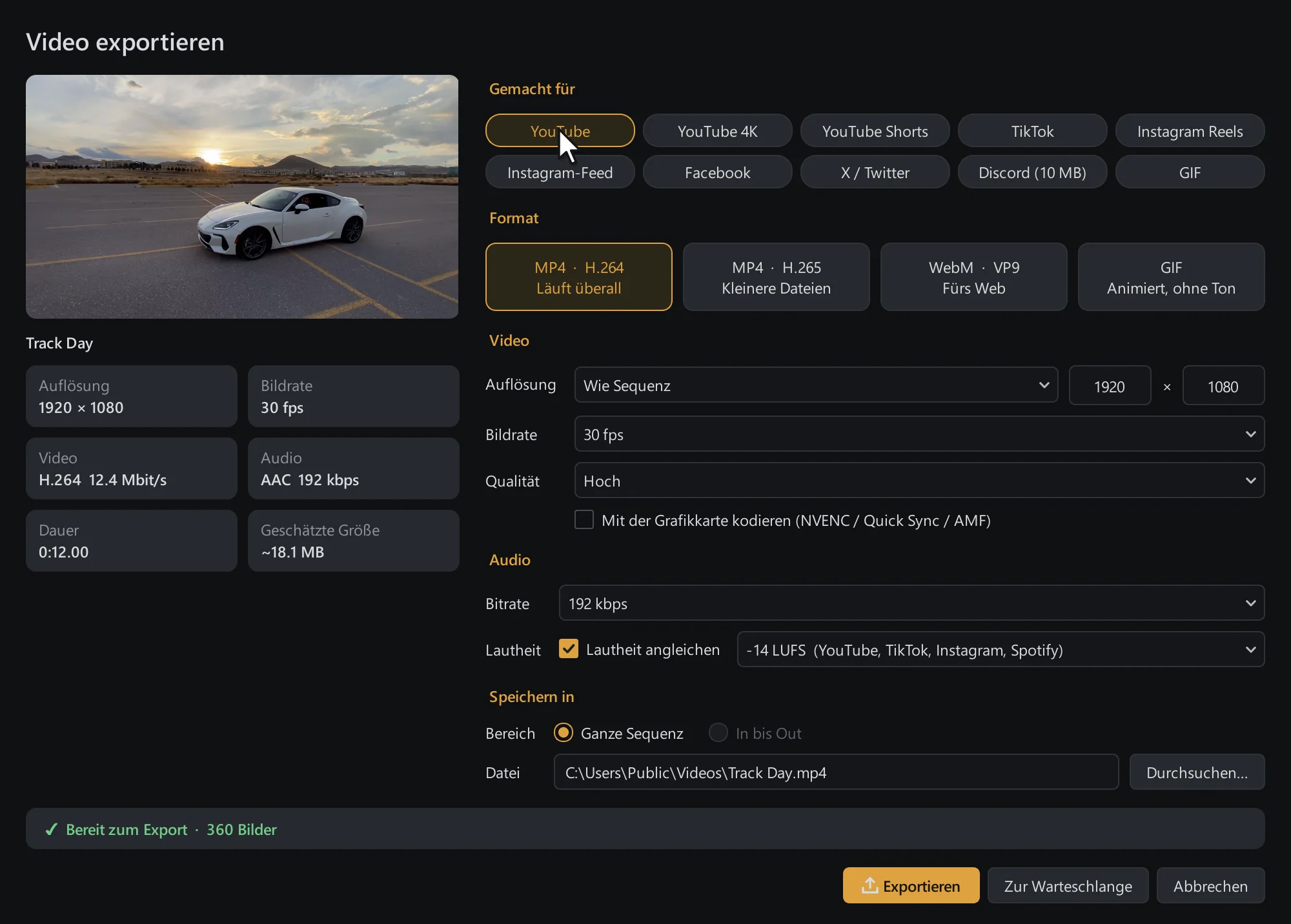Select the X / Twitter preset
The height and width of the screenshot is (924, 1291).
[875, 172]
